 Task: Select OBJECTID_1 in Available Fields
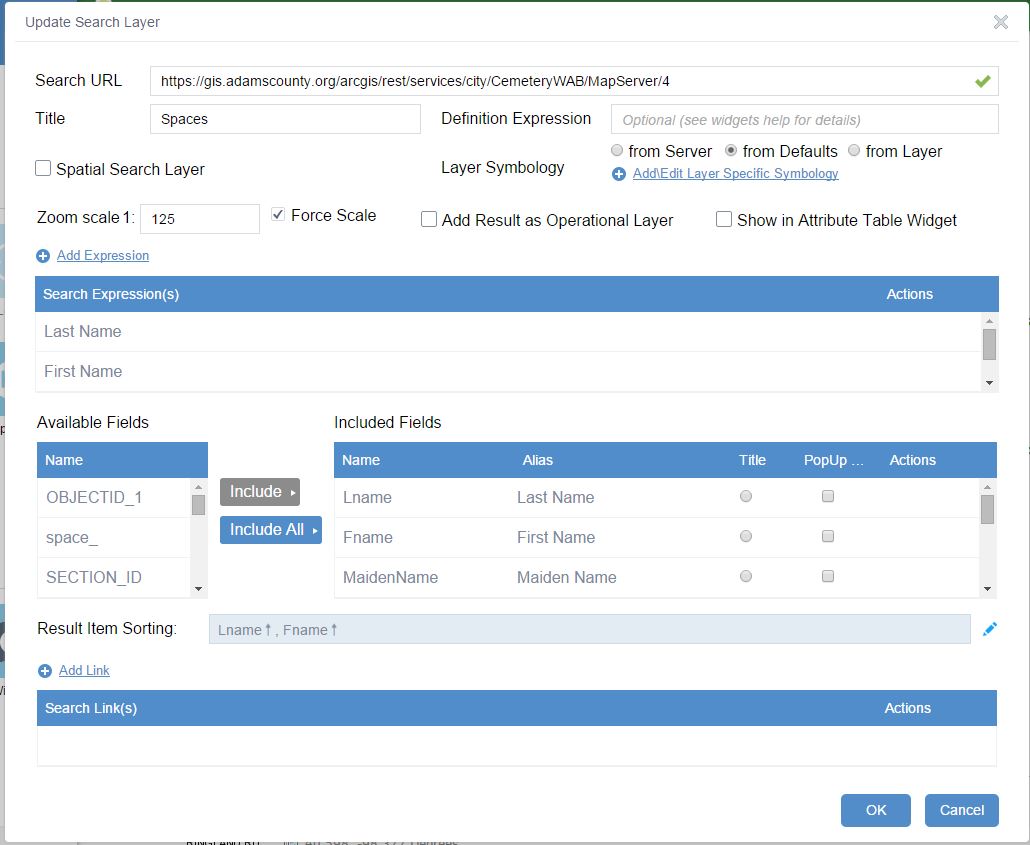[114, 498]
